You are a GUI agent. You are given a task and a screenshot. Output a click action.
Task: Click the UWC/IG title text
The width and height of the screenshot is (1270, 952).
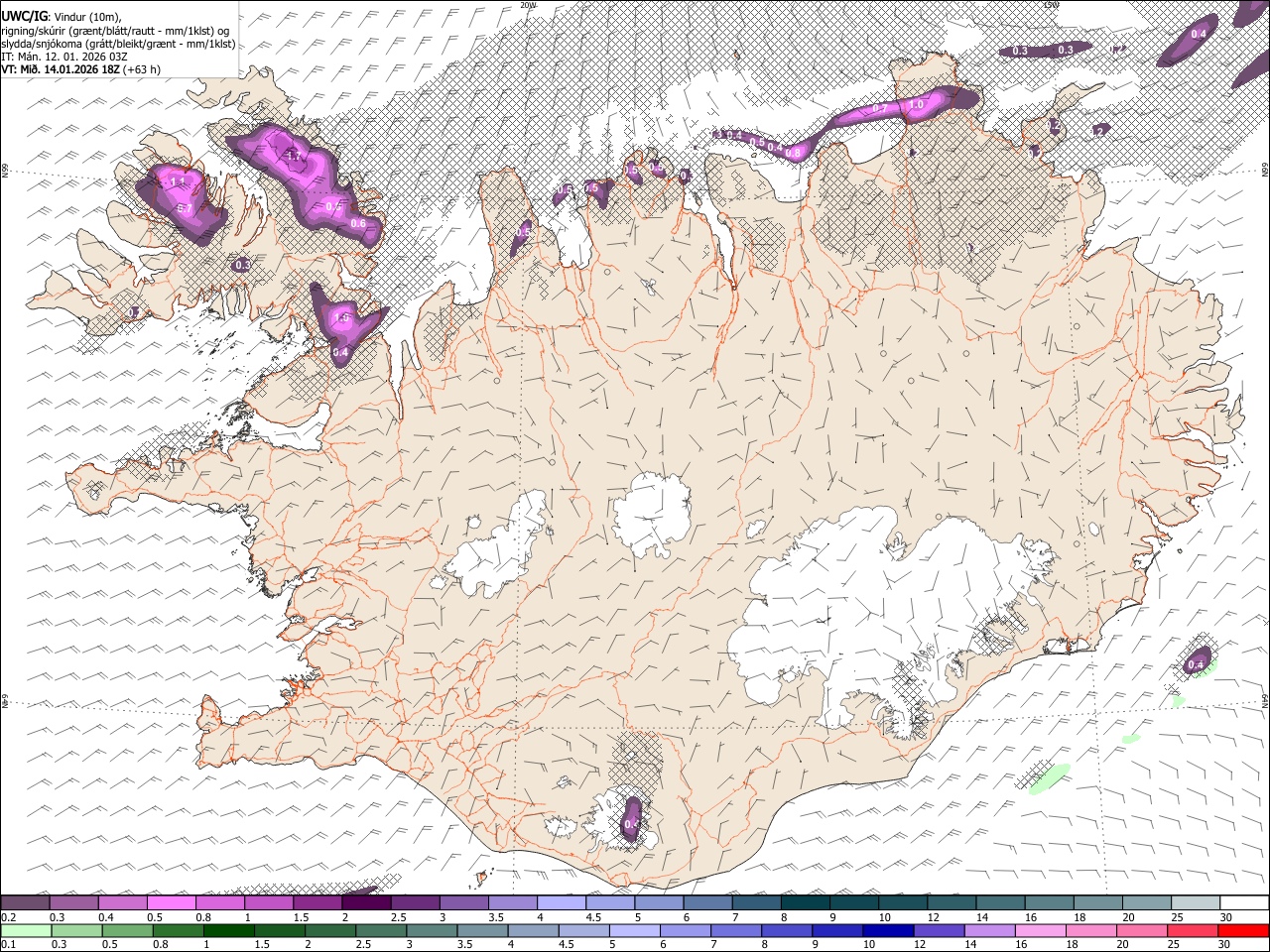point(24,15)
